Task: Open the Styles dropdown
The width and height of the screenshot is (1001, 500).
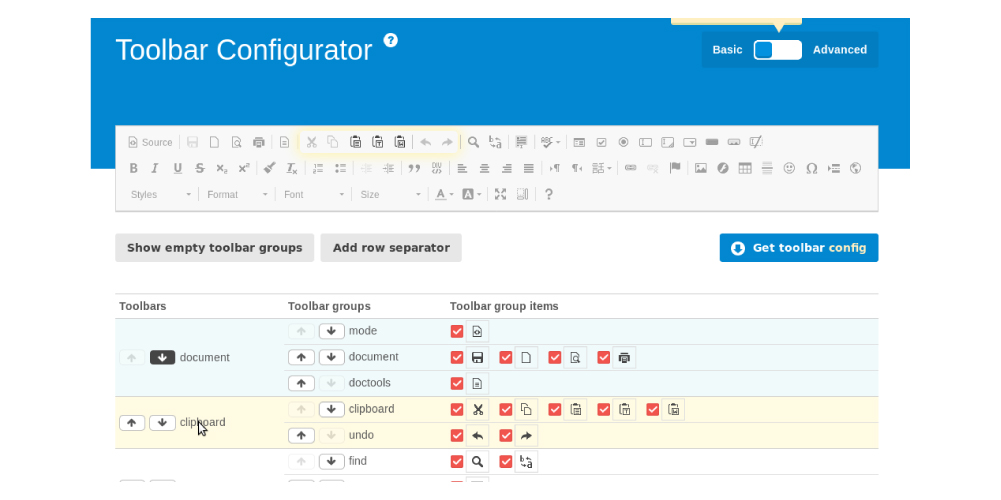Action: coord(161,194)
